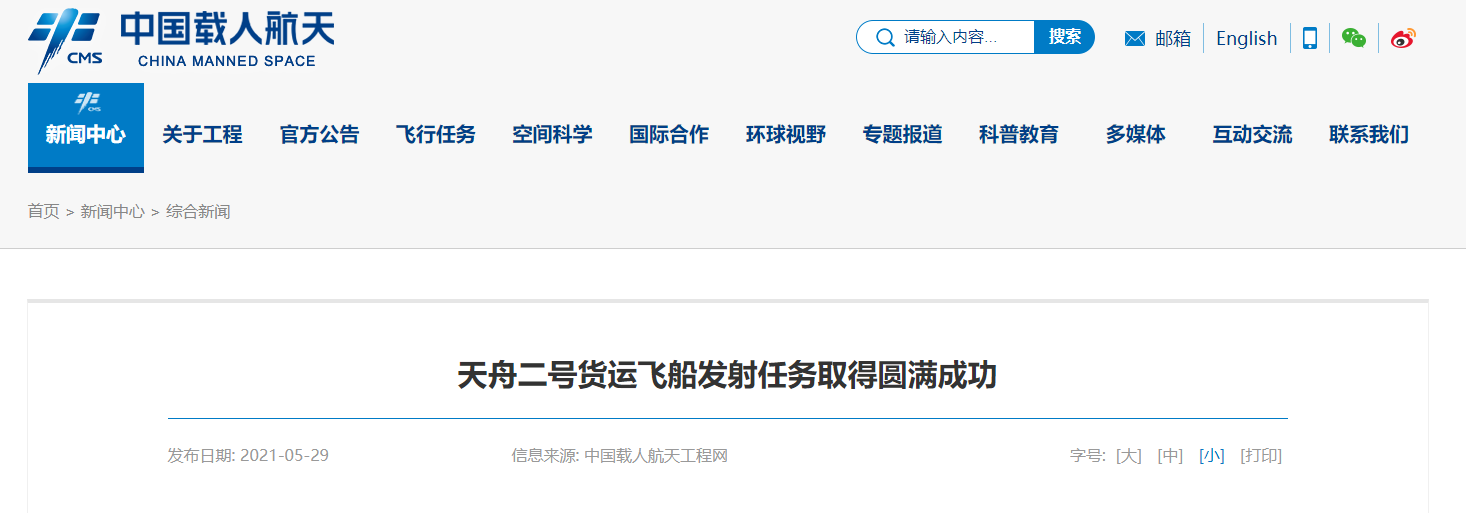Click the [打印] print link
The image size is (1466, 513).
coord(1261,456)
